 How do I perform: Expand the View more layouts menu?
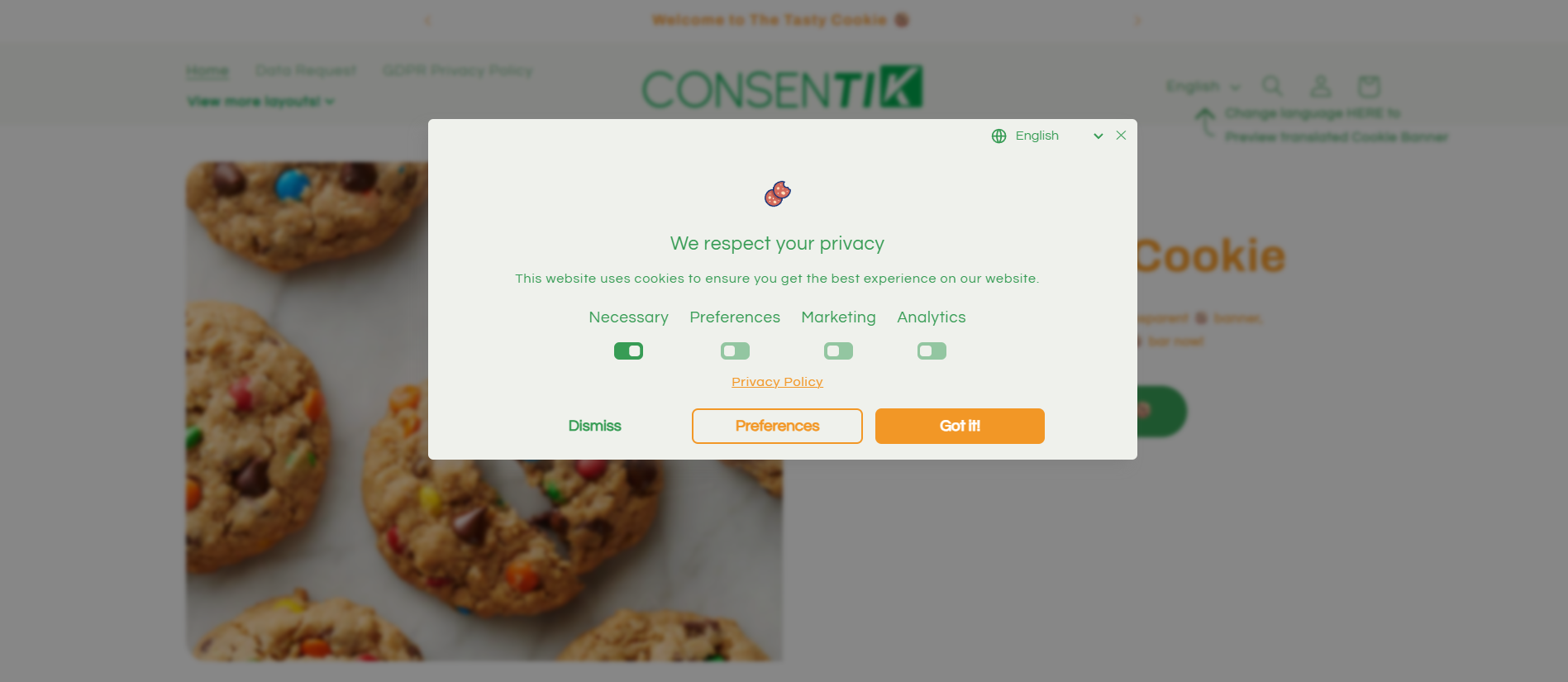click(x=259, y=101)
